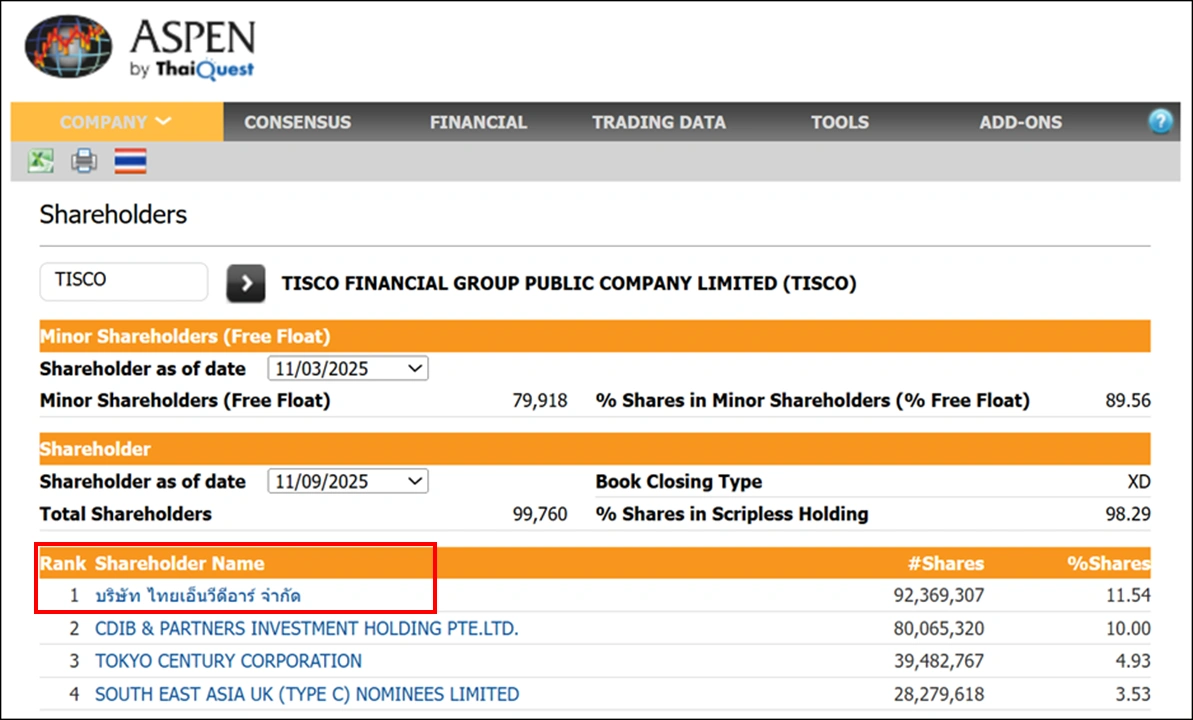Image resolution: width=1193 pixels, height=720 pixels.
Task: Select the TOOLS menu
Action: point(840,122)
